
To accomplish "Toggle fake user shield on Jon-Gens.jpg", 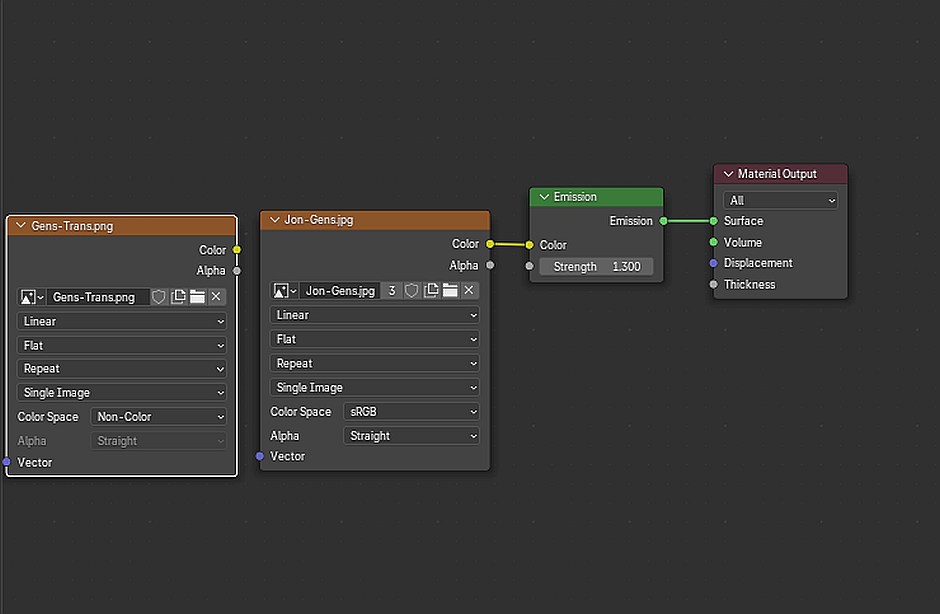I will (411, 291).
